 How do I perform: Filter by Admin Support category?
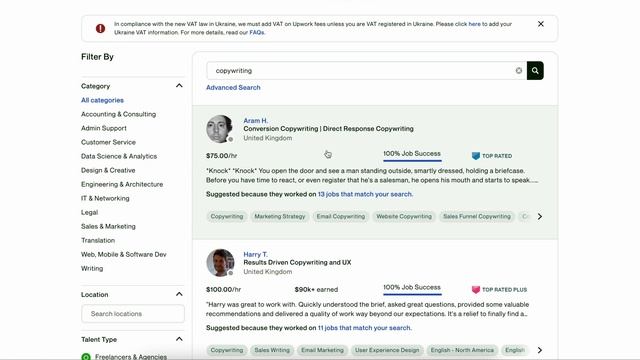coord(104,128)
